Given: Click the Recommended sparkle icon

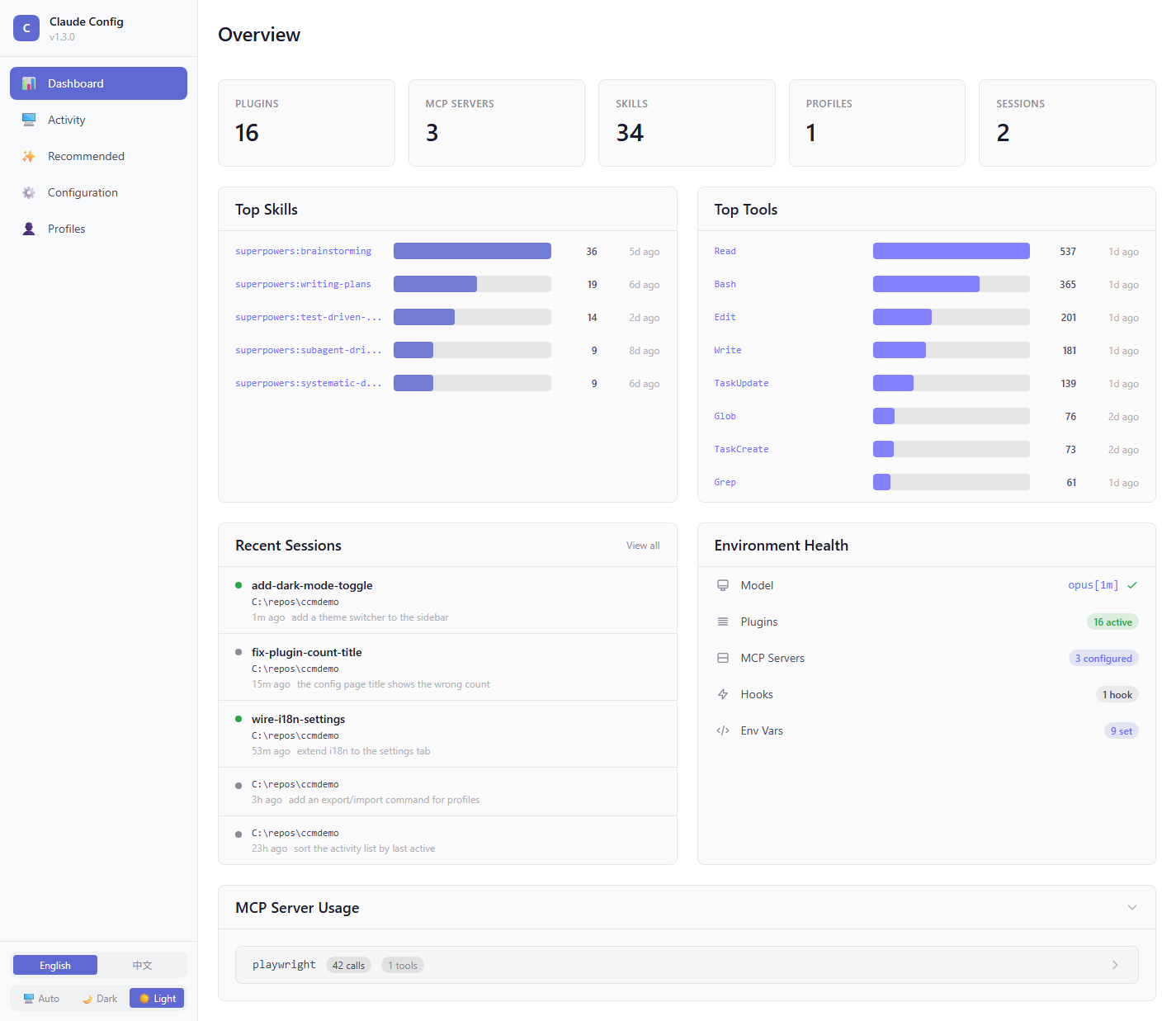Looking at the screenshot, I should [29, 156].
